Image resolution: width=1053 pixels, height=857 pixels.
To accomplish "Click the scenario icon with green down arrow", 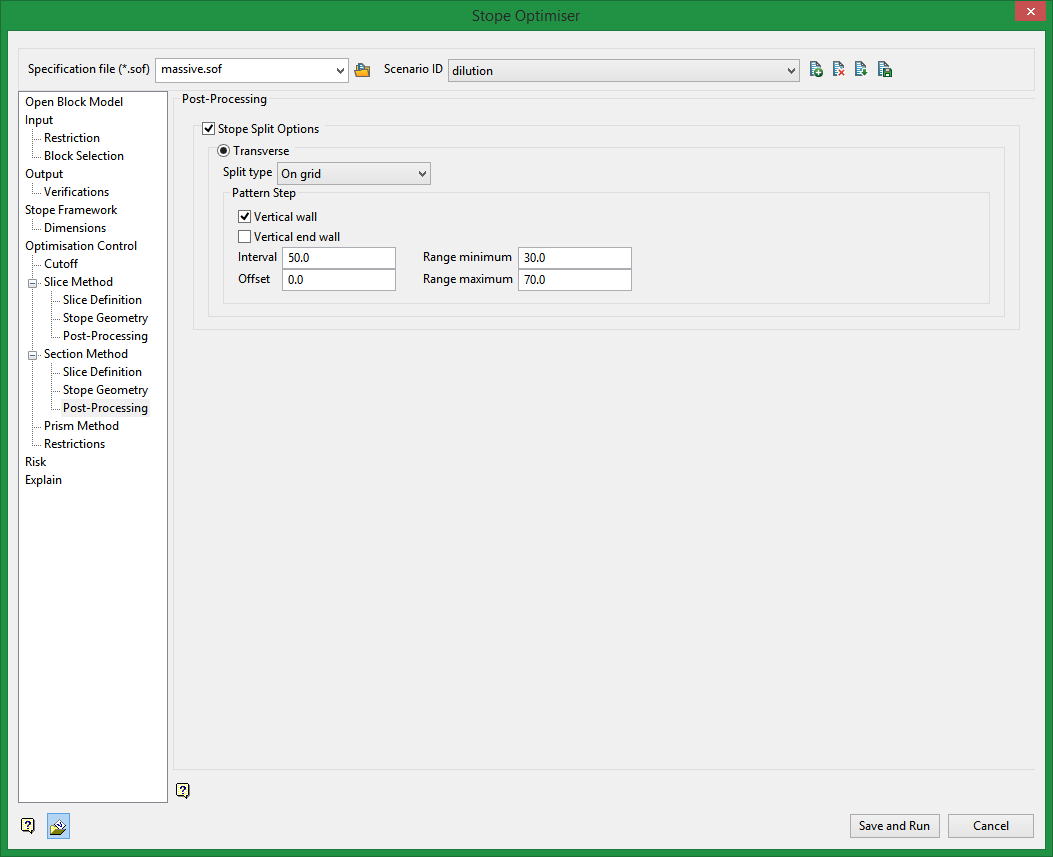I will [x=861, y=70].
